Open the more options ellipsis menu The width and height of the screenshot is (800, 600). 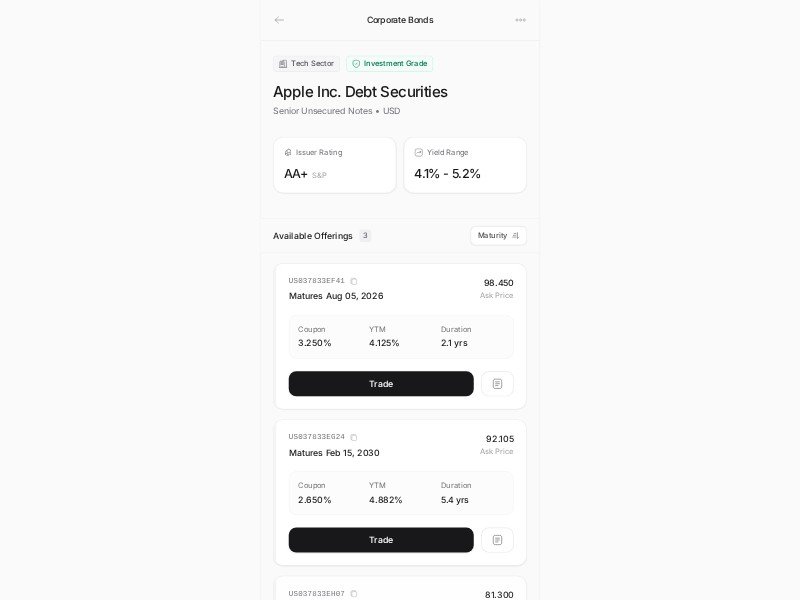(x=520, y=20)
